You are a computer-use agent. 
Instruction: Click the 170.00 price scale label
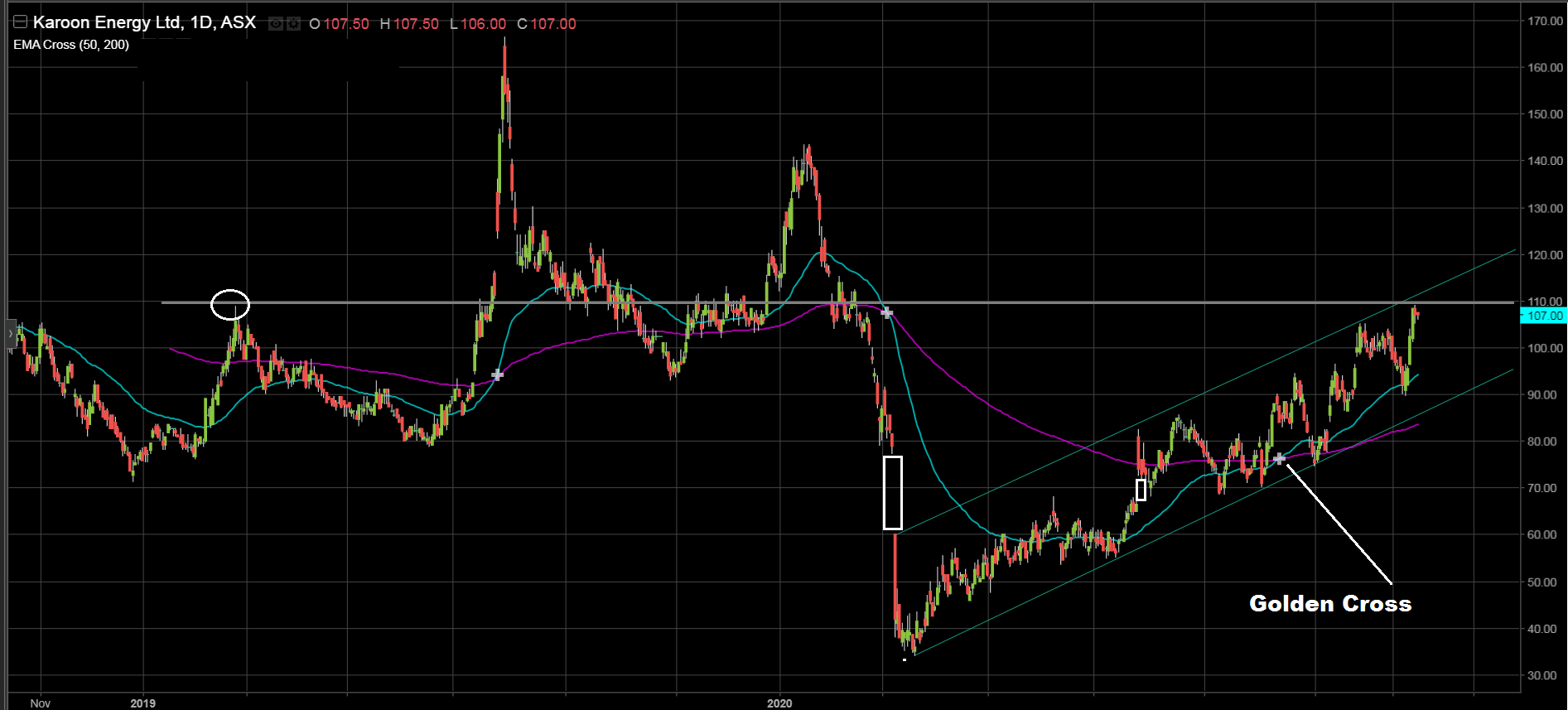1545,21
